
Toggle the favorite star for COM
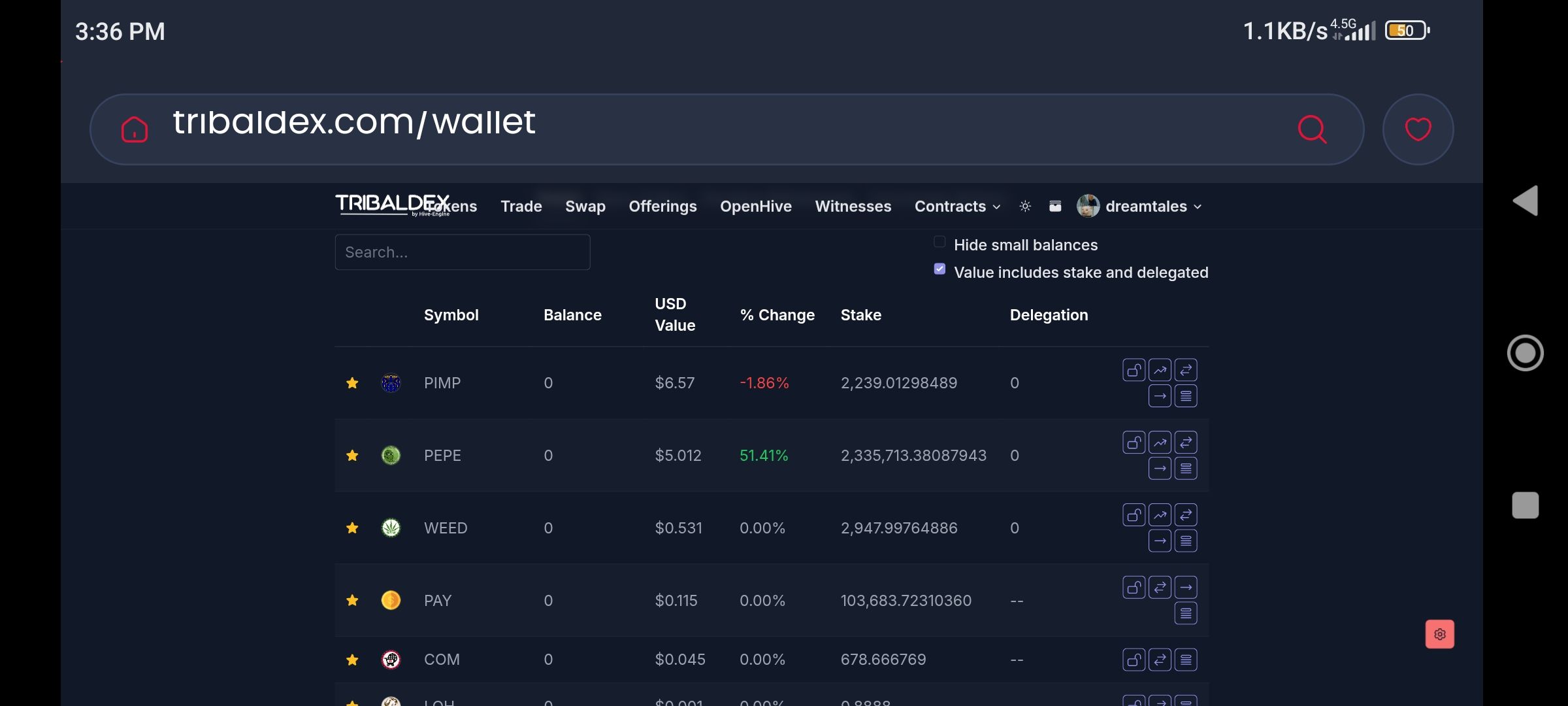352,660
